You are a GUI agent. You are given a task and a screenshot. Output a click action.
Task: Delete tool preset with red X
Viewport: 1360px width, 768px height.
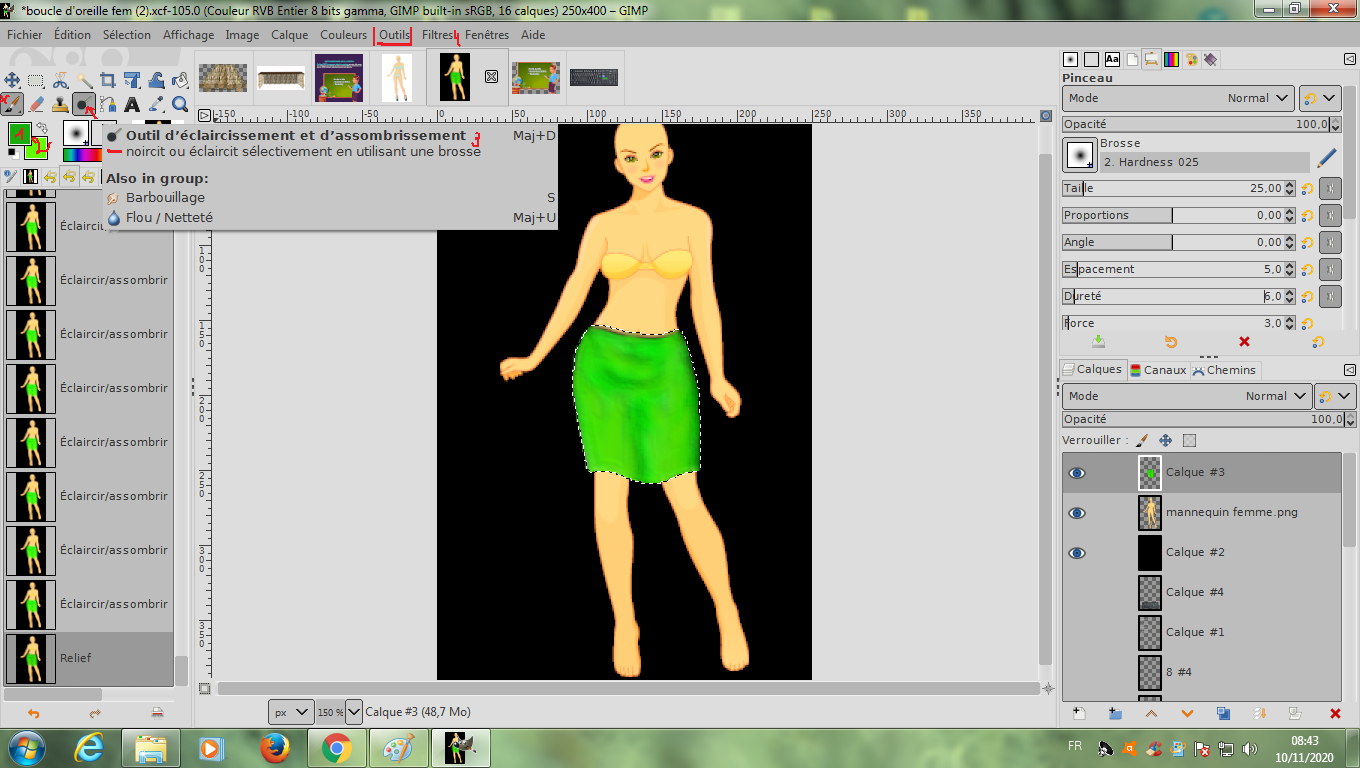coord(1244,341)
